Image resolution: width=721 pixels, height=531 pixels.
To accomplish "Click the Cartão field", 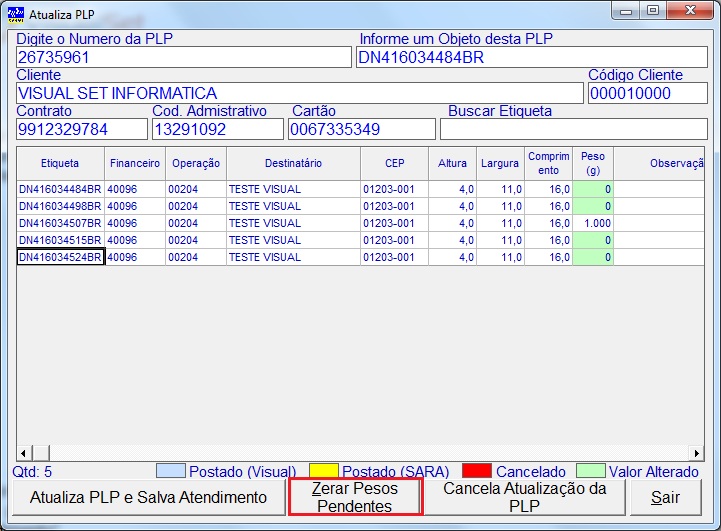I will coord(361,129).
